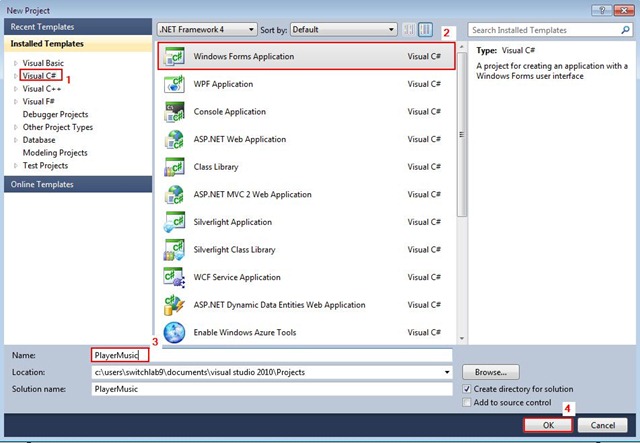Click the template list vertical scrollbar thumb
640x443 pixels.
[x=462, y=135]
